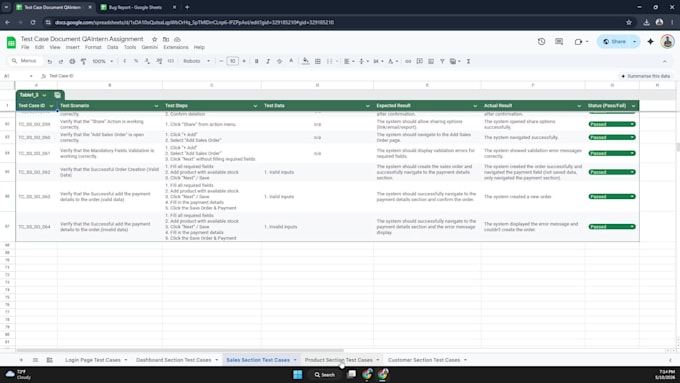The width and height of the screenshot is (680, 383).
Task: Open the Format menu
Action: coord(93,47)
